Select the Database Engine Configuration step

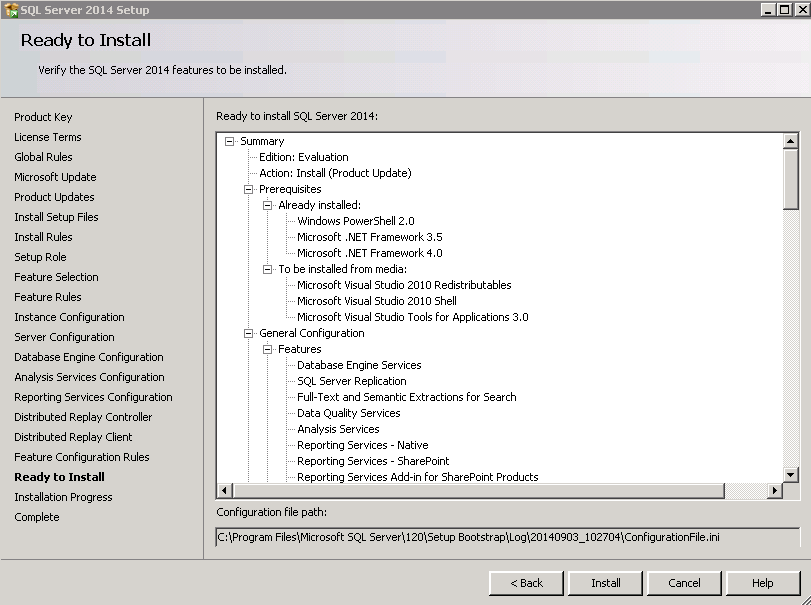(x=89, y=357)
